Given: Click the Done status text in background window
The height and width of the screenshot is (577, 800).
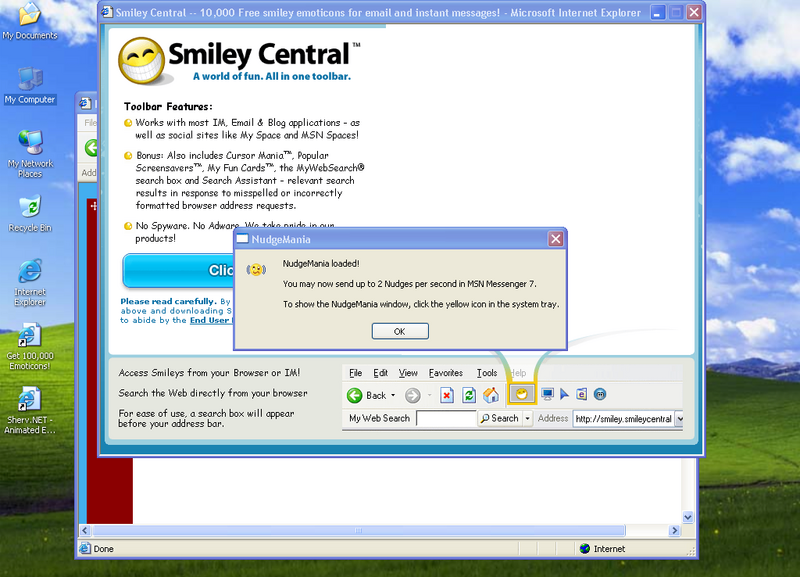Looking at the screenshot, I should click(x=104, y=549).
